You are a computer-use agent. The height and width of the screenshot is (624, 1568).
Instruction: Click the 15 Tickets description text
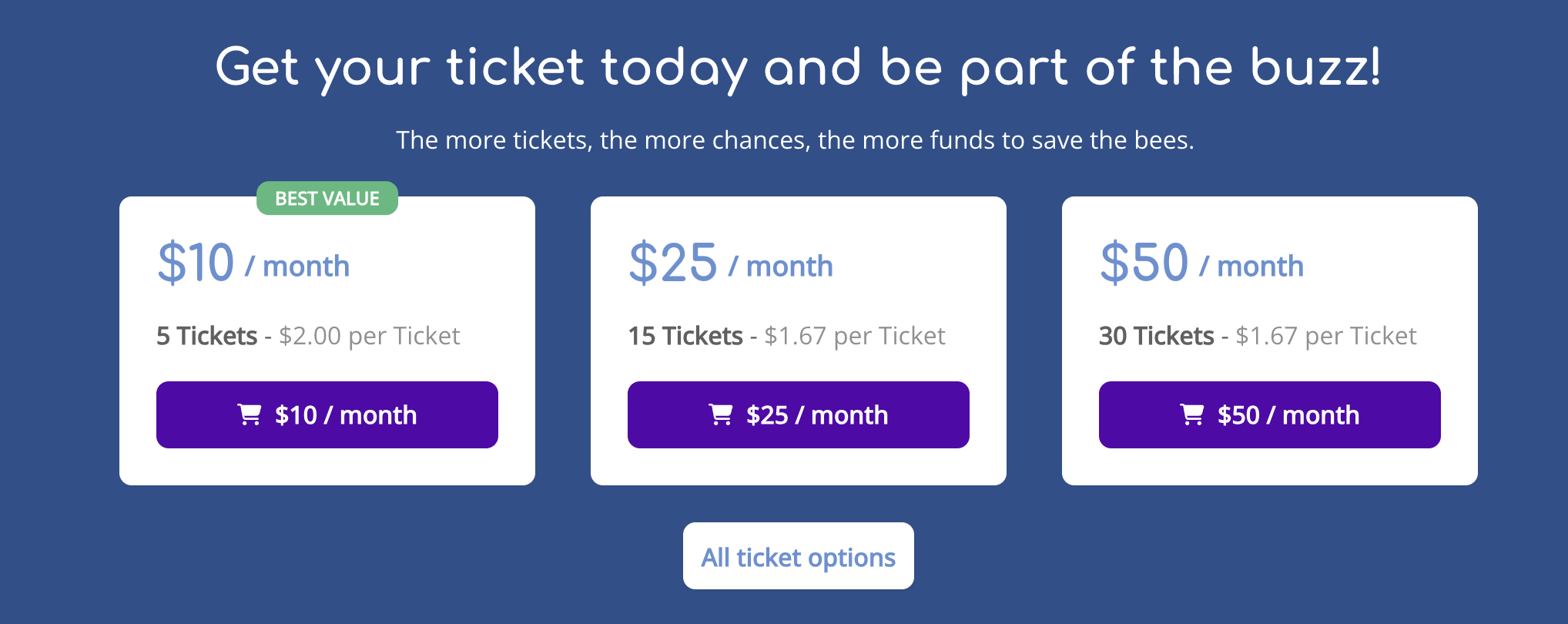pyautogui.click(x=786, y=336)
